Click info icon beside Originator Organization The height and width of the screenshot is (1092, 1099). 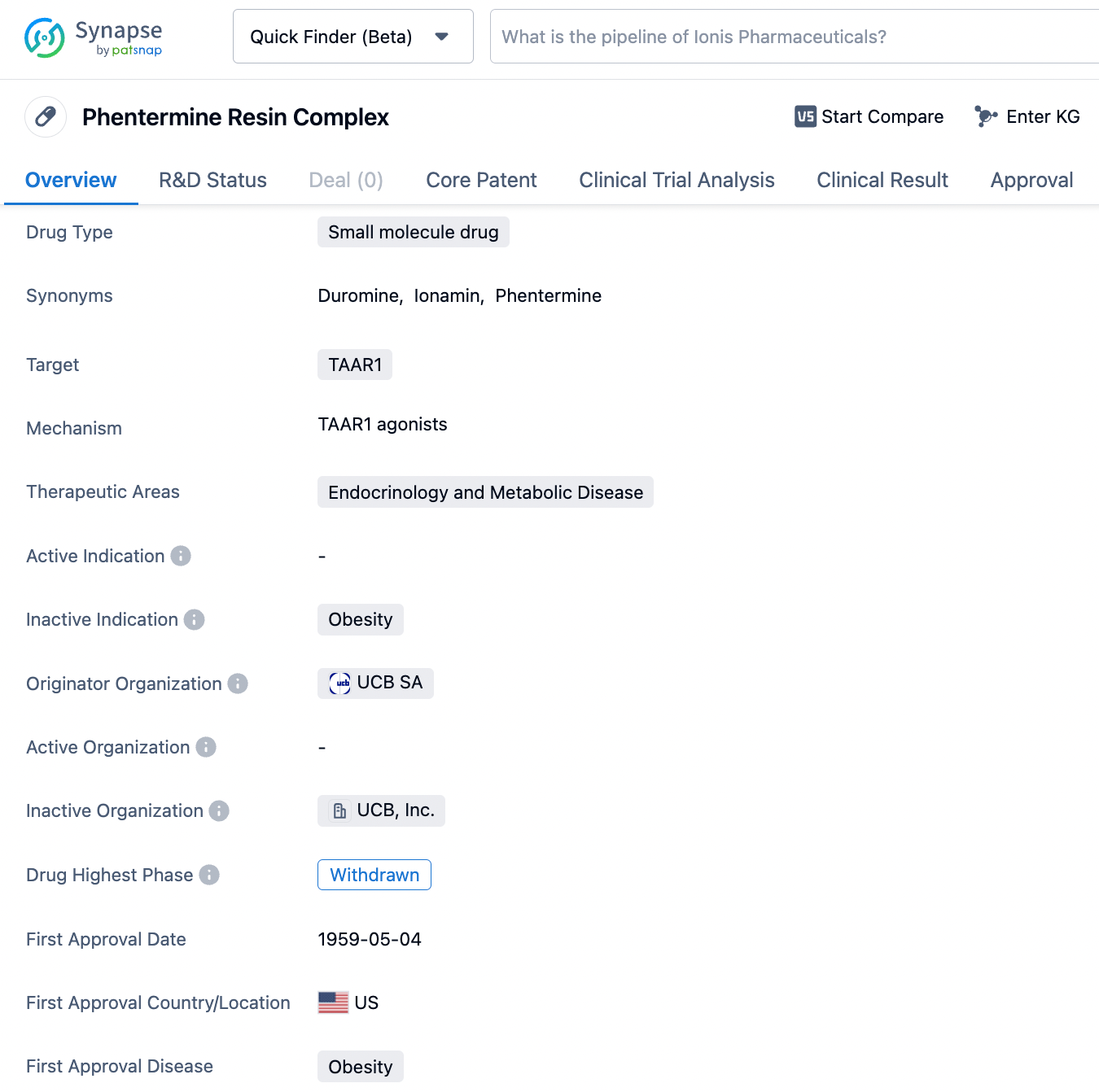pyautogui.click(x=238, y=684)
